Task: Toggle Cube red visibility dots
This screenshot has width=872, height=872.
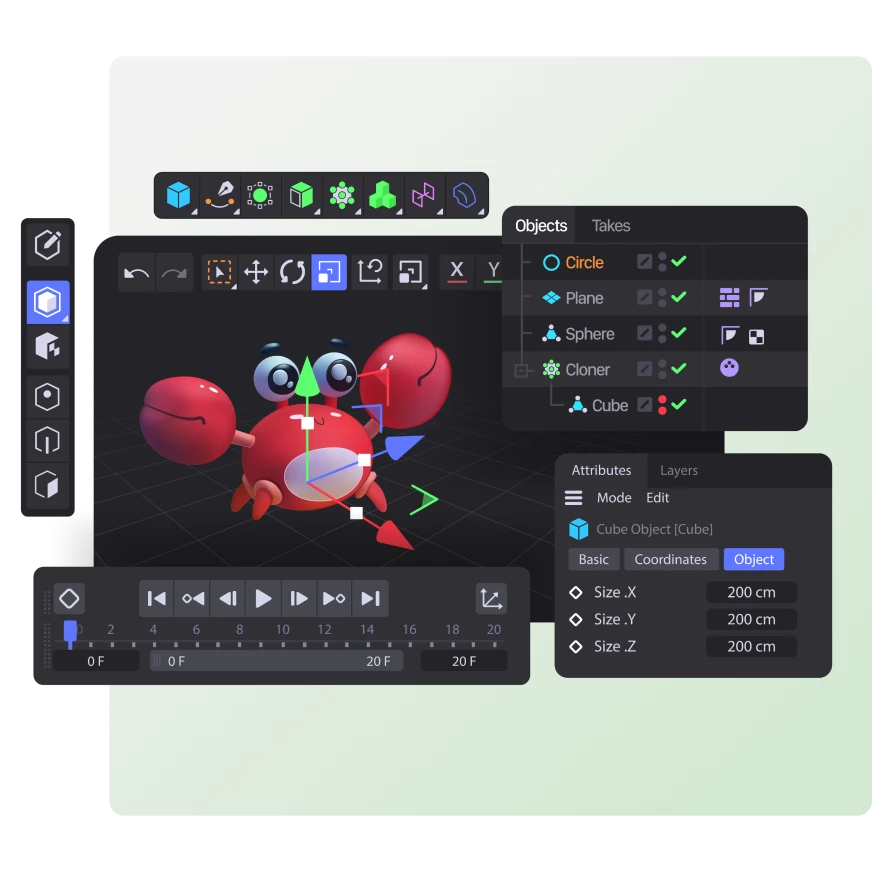Action: pyautogui.click(x=662, y=405)
